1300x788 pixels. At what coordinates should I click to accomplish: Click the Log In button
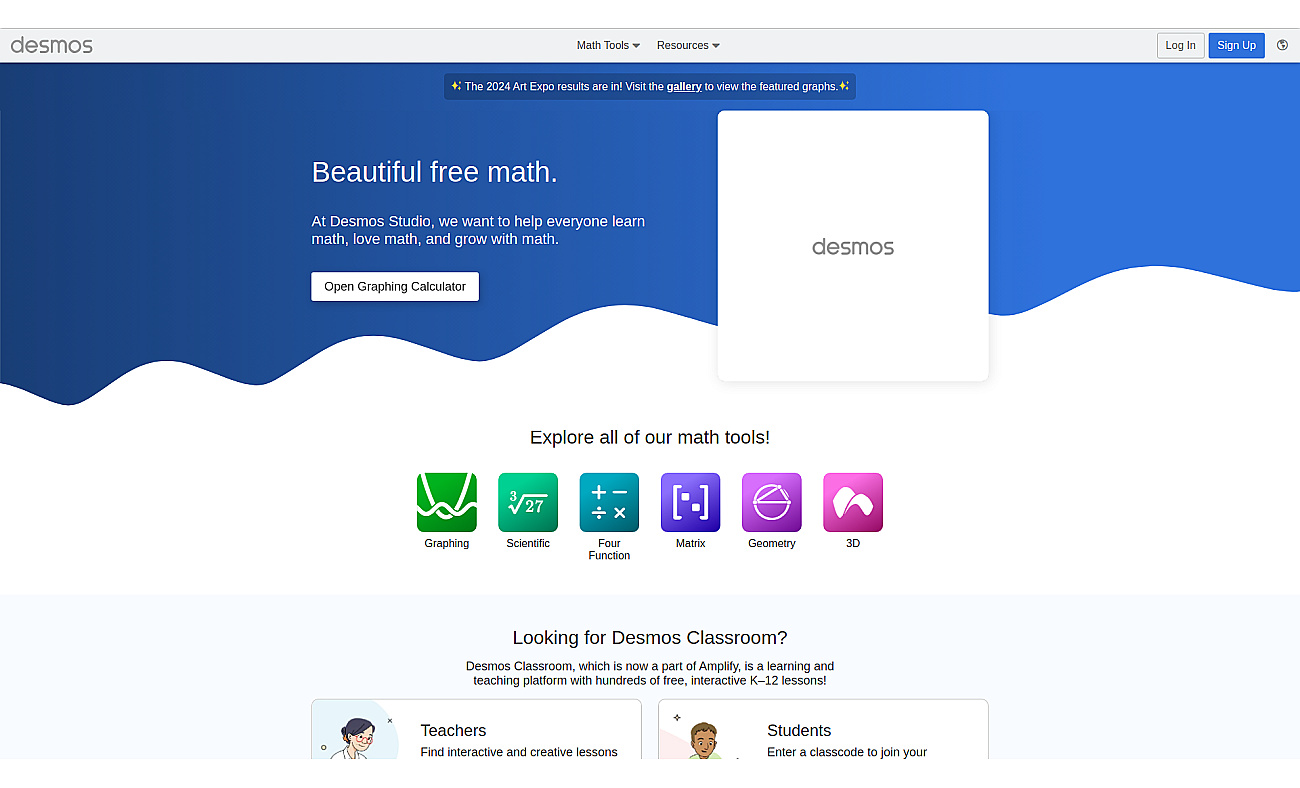coord(1180,45)
